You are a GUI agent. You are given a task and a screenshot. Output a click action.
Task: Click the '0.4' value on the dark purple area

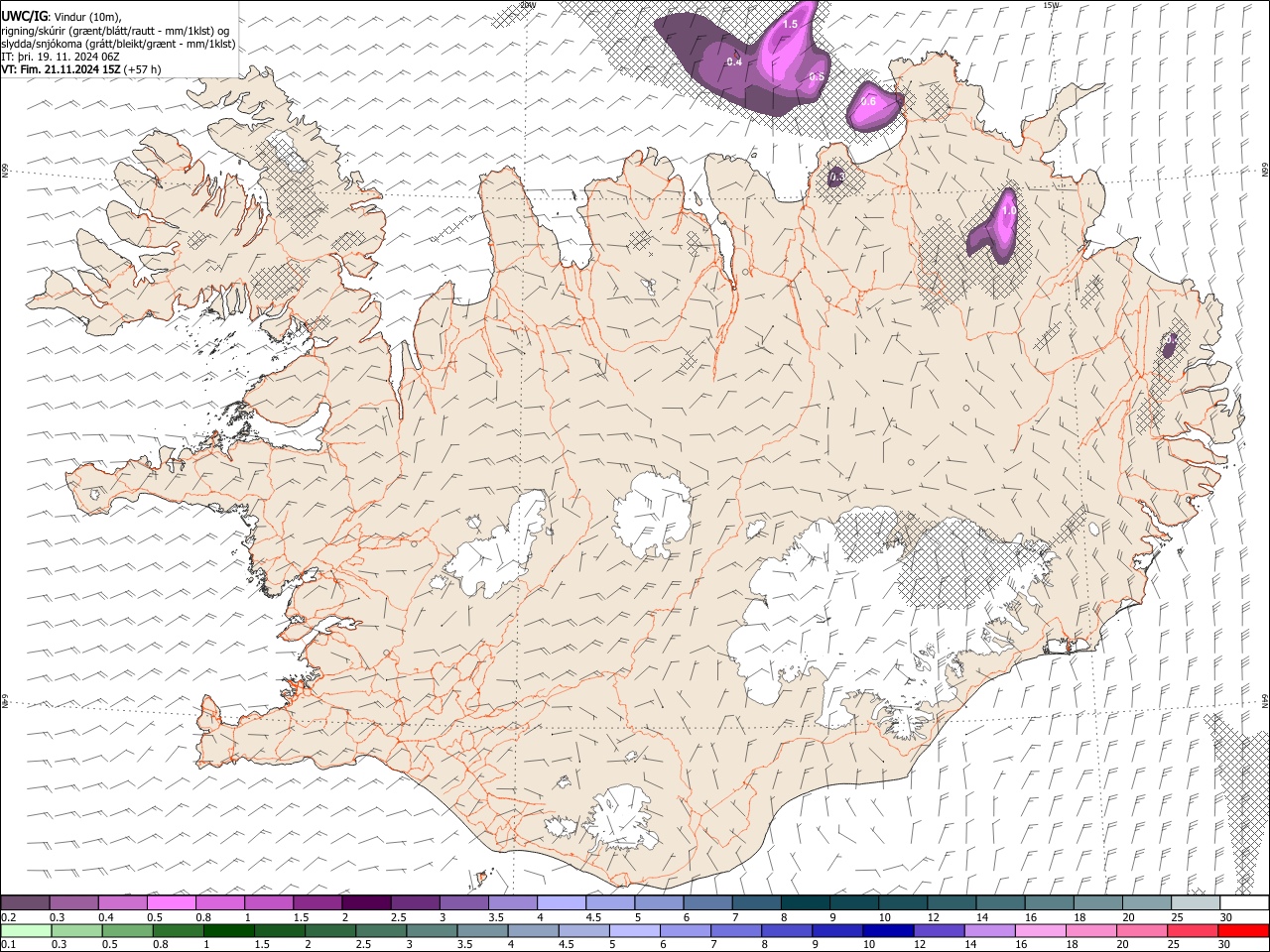pyautogui.click(x=734, y=62)
